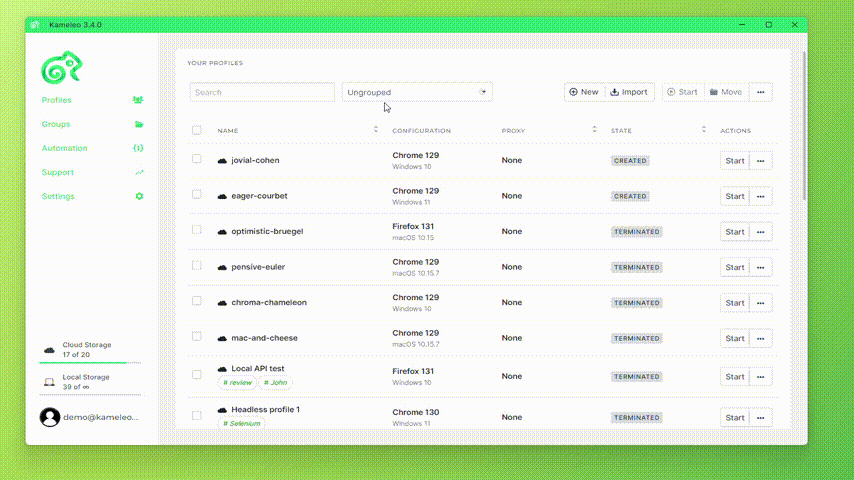Click the cloud icon beside jovial-cohen

(x=222, y=161)
